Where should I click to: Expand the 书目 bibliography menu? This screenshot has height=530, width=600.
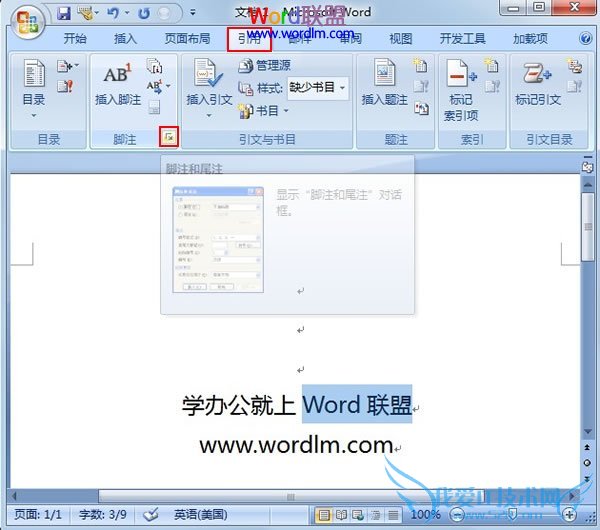point(264,111)
